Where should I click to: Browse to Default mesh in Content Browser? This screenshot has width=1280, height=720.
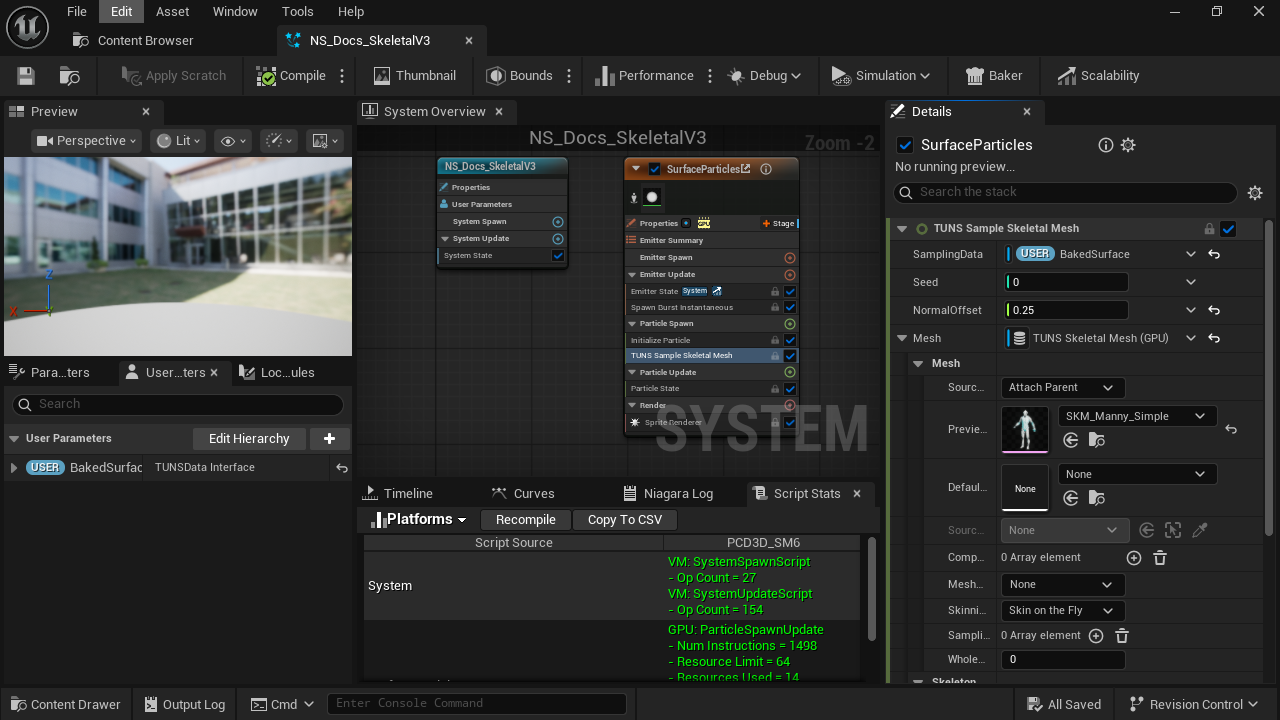(1097, 498)
